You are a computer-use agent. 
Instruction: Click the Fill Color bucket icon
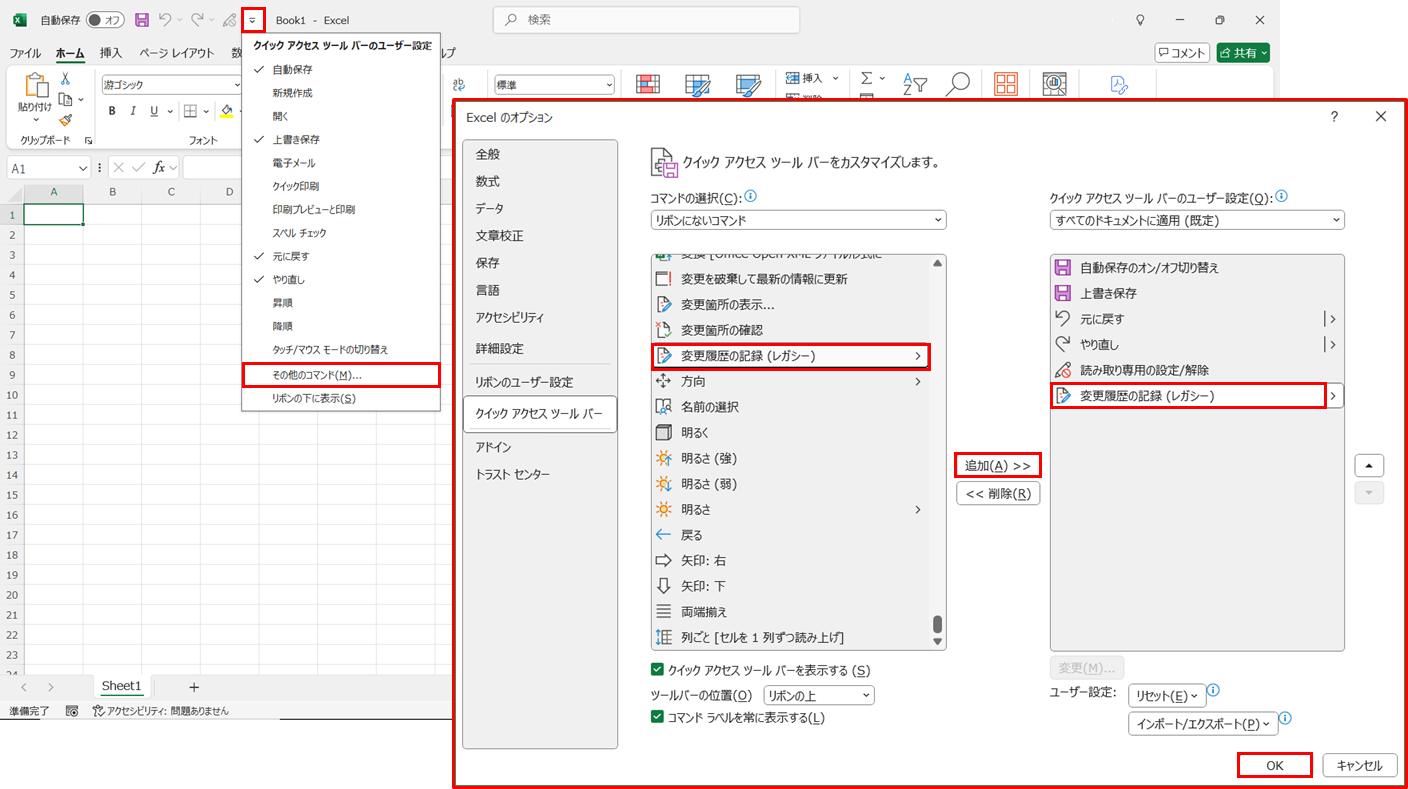[227, 111]
